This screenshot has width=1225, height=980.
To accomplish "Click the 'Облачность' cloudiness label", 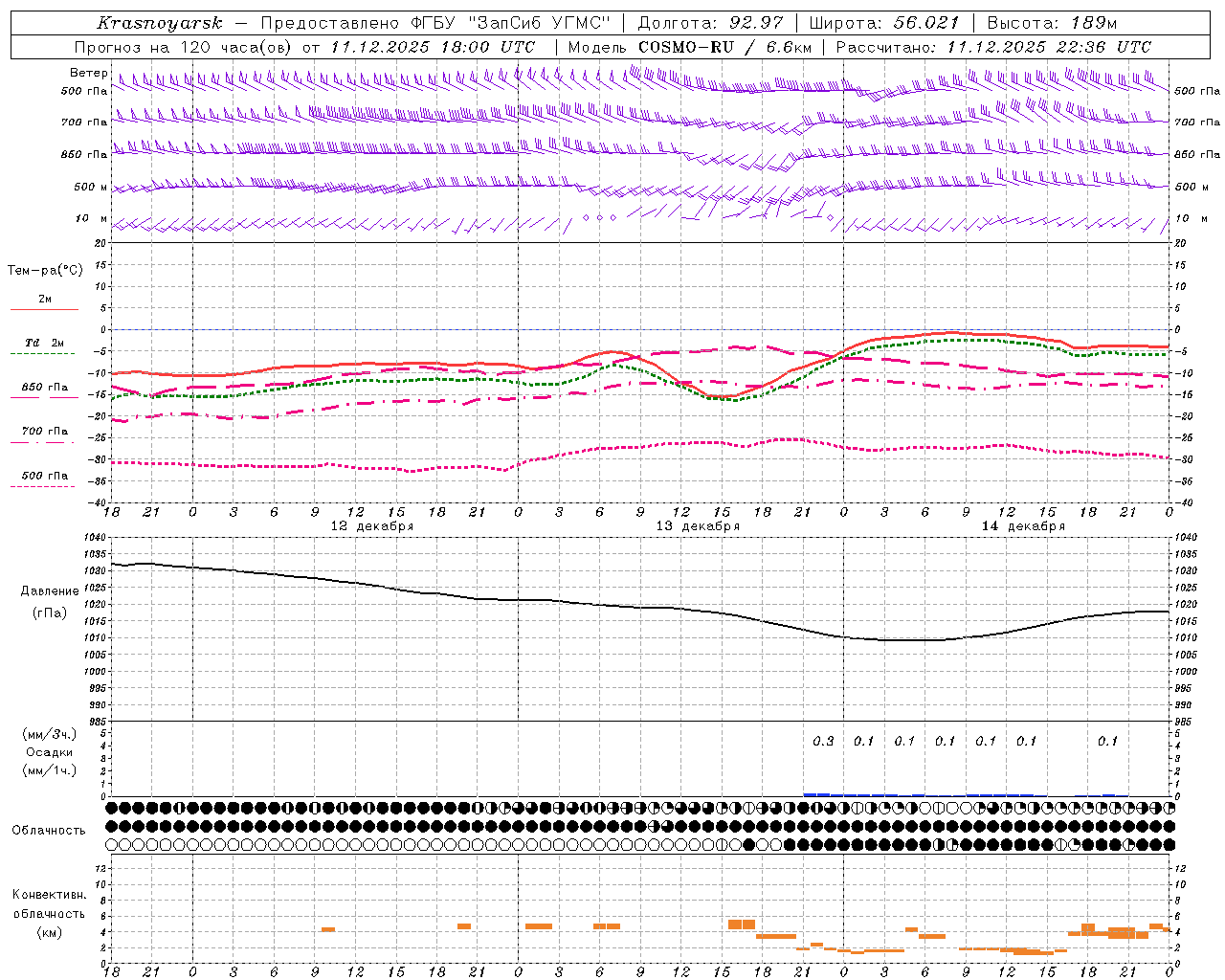I will coord(49,830).
